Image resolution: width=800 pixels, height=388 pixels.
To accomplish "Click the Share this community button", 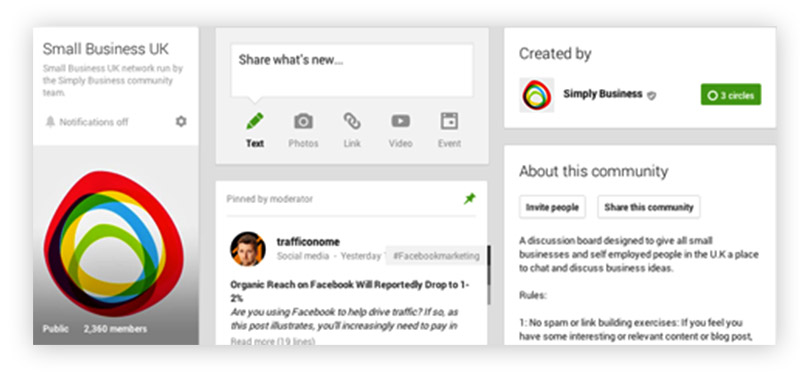I will [648, 207].
